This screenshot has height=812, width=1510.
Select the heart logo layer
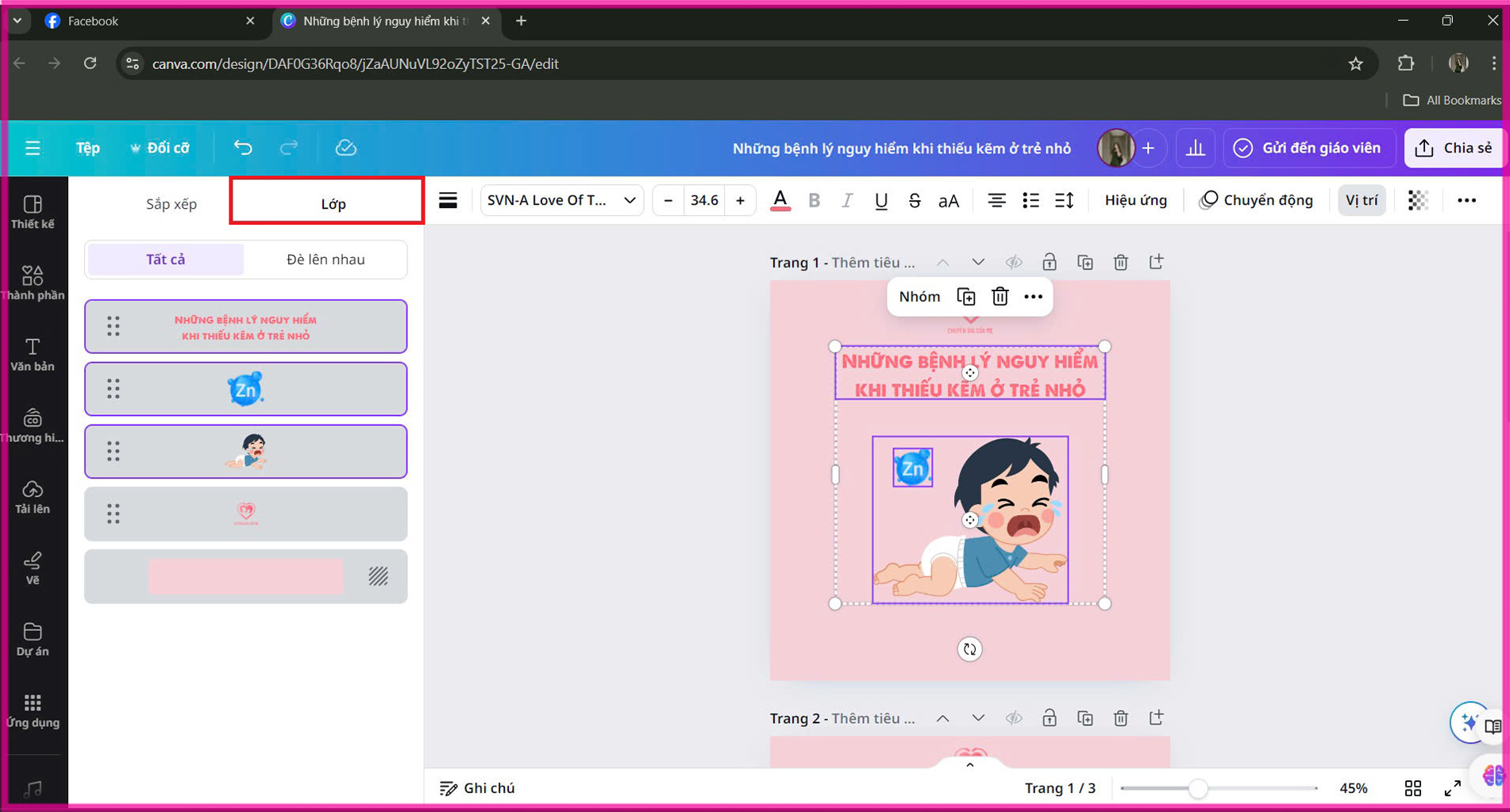click(246, 514)
